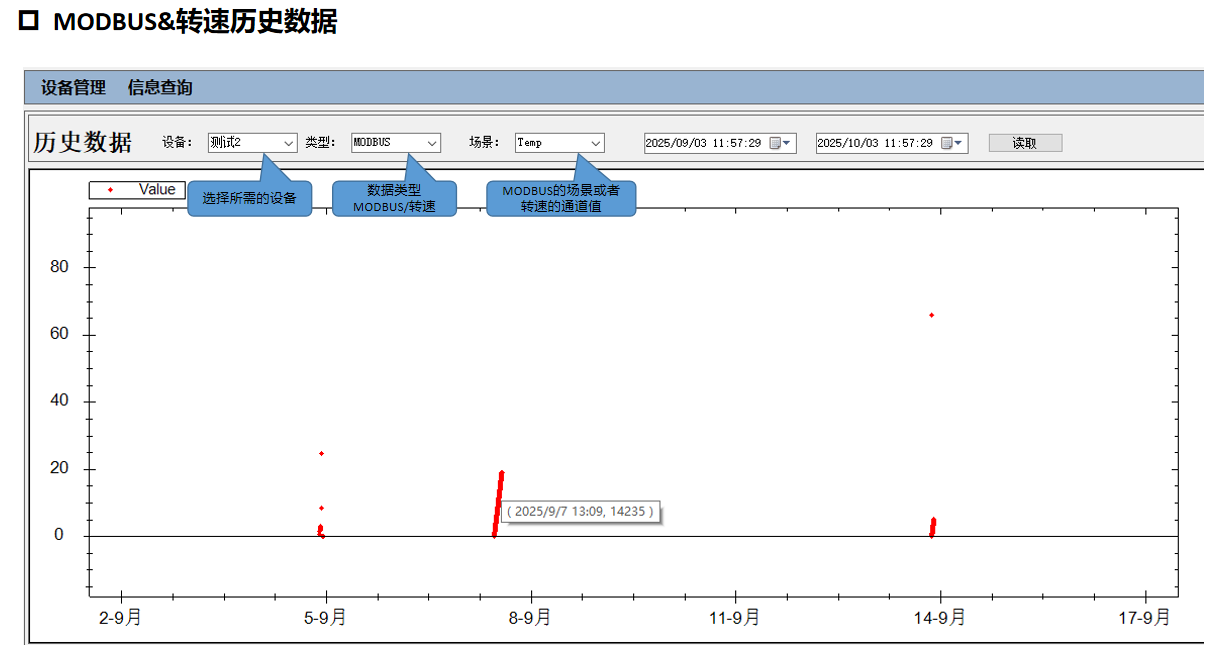Click the end date field 2025/10/03 11:57:29

pos(875,143)
